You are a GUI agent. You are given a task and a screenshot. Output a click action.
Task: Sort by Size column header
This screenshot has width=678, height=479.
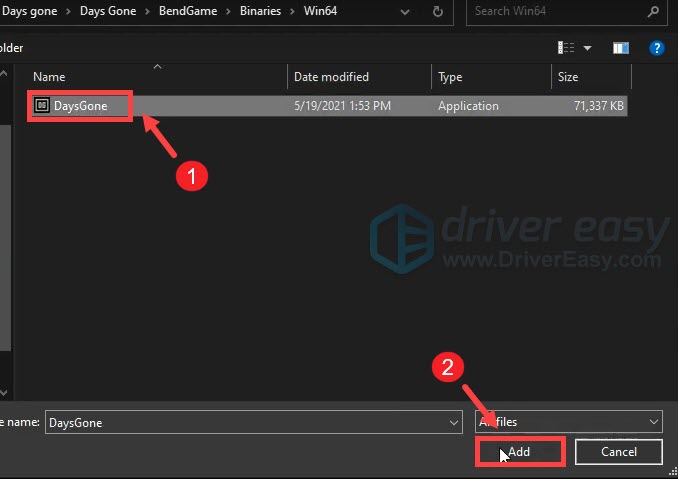(x=568, y=77)
